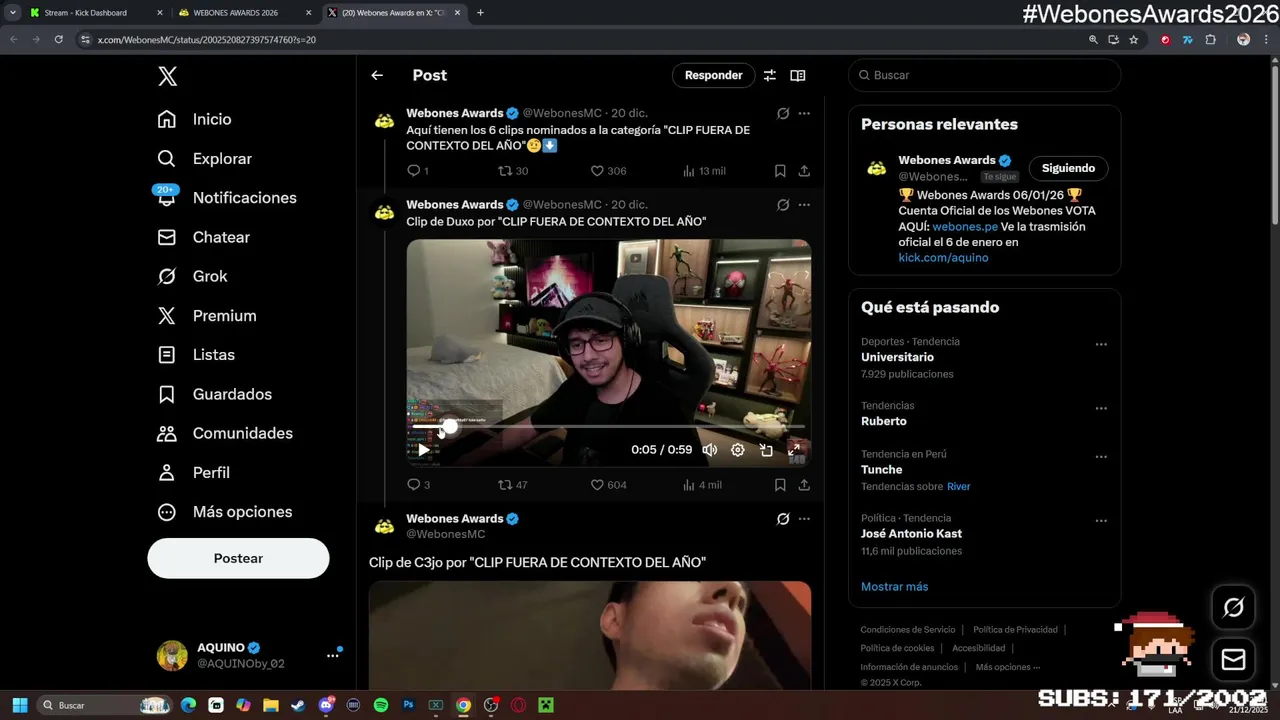The width and height of the screenshot is (1280, 720).
Task: Click the Siguiendo button
Action: (1068, 168)
